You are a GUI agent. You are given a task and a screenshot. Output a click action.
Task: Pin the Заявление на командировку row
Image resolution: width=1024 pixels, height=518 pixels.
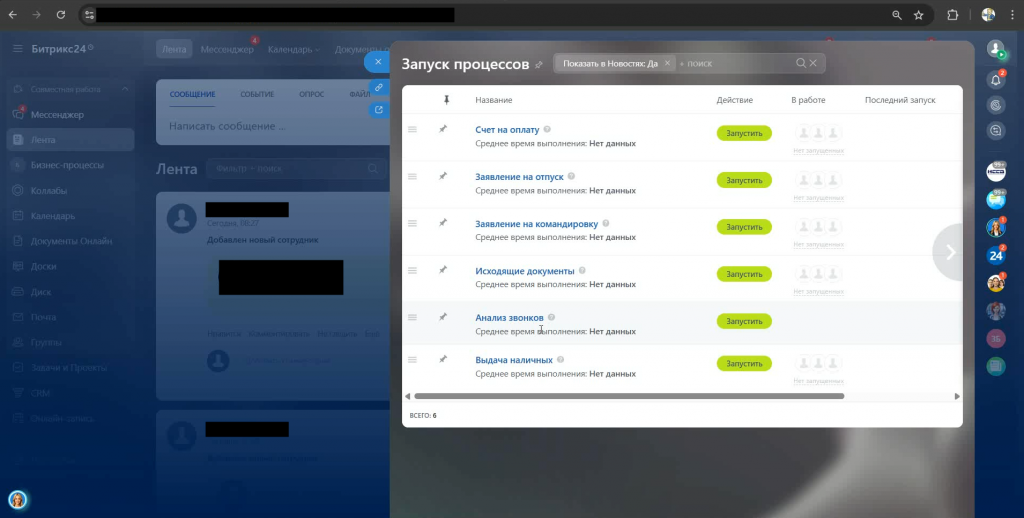click(443, 223)
